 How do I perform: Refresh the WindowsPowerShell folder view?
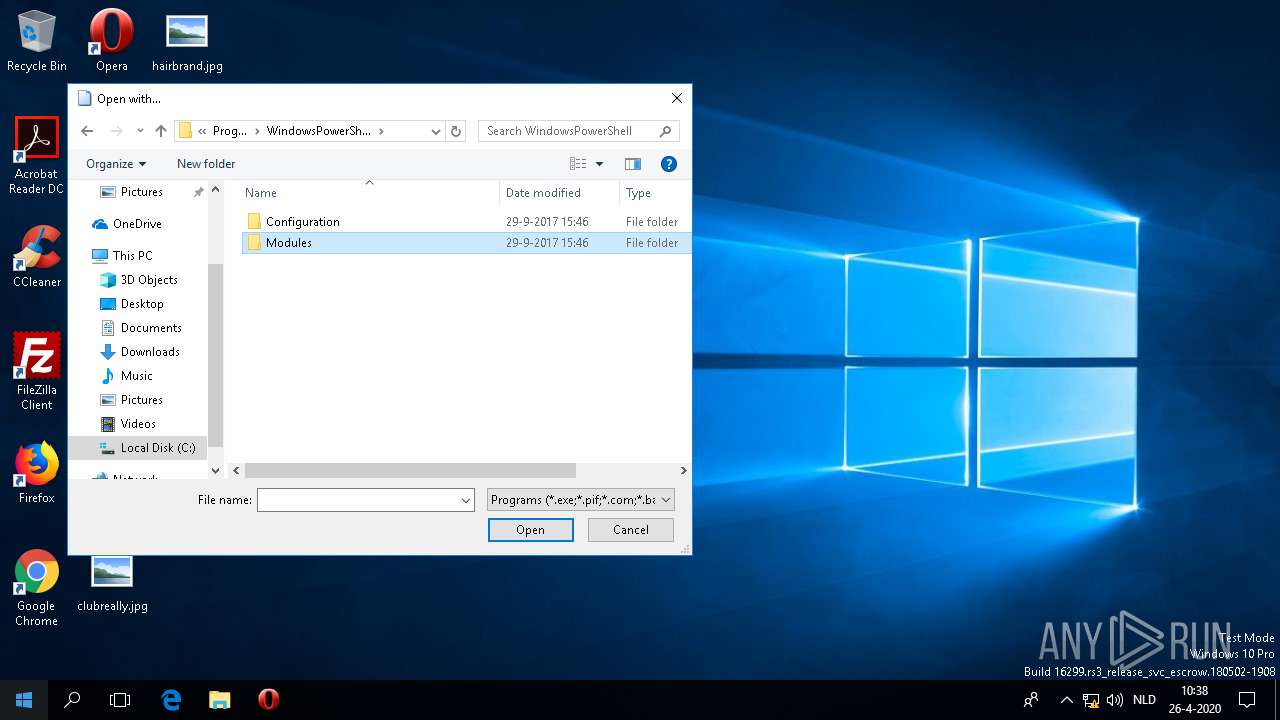(456, 131)
